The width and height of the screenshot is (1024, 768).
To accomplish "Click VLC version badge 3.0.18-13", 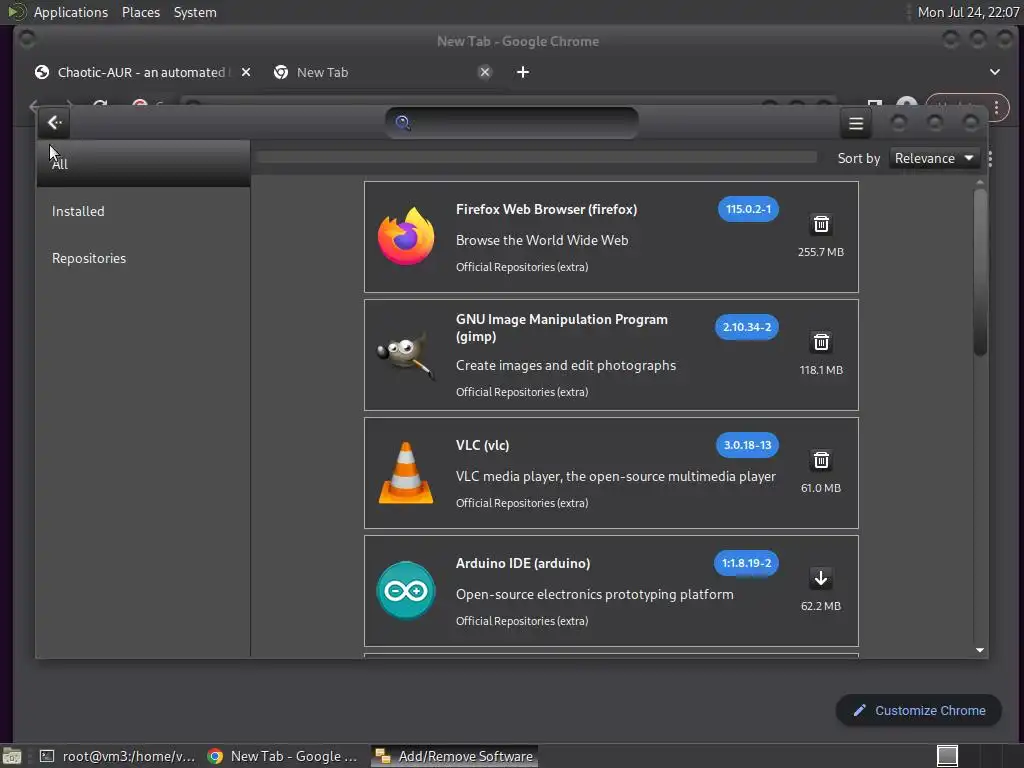I will (x=747, y=445).
